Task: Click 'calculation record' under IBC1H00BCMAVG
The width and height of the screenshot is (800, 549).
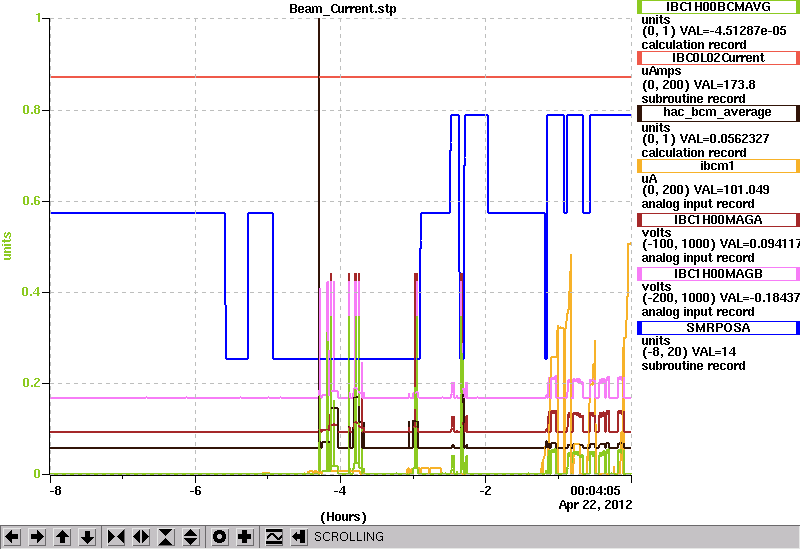Action: 694,45
